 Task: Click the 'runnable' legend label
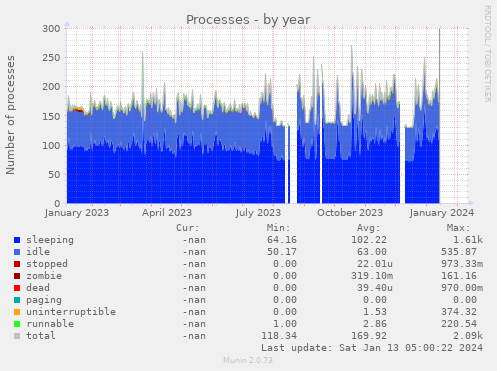50,324
